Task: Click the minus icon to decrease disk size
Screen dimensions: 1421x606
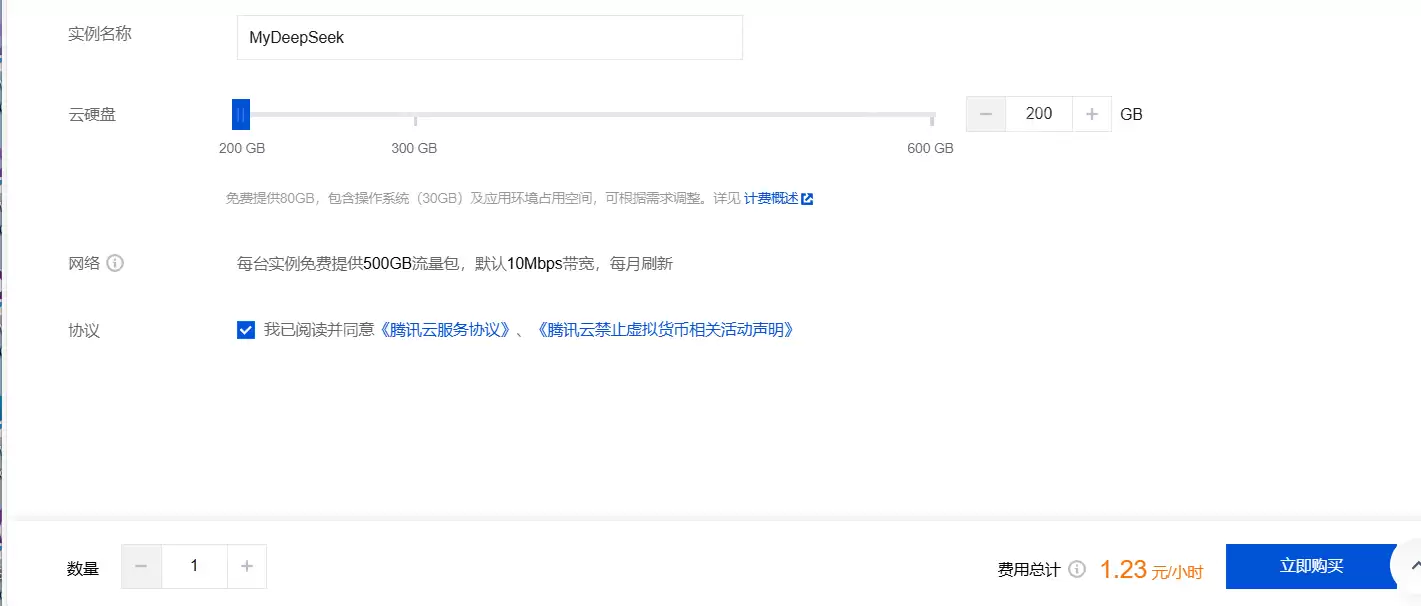Action: tap(986, 113)
